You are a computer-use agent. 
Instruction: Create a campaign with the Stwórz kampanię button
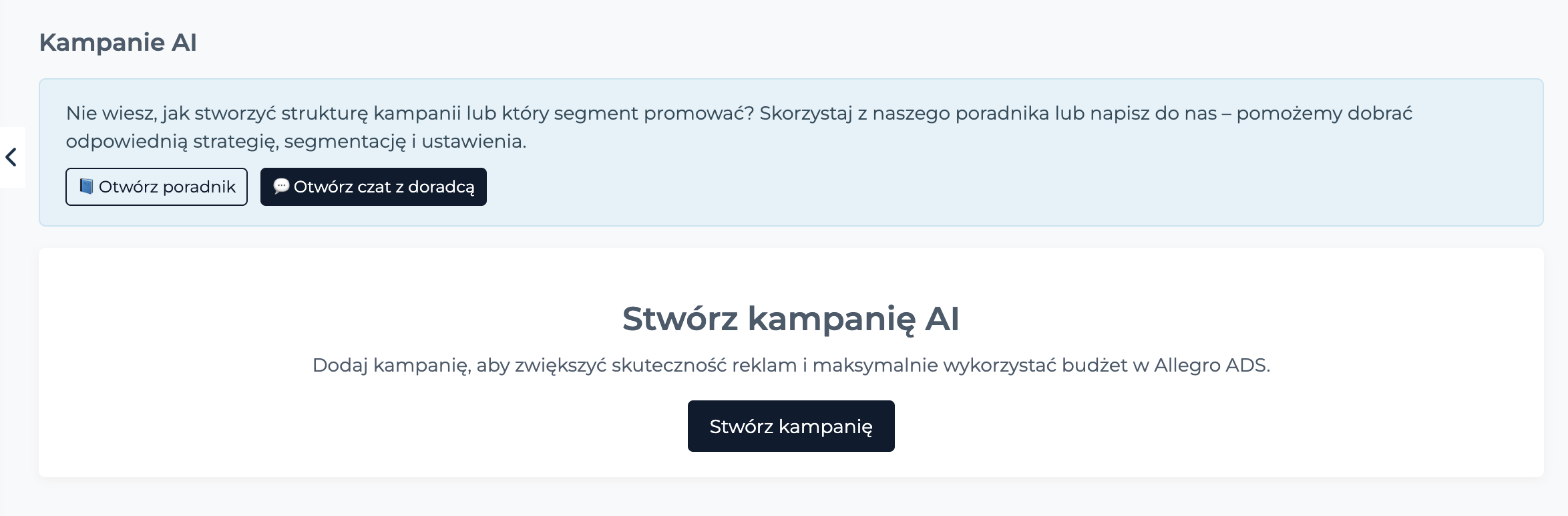[791, 426]
